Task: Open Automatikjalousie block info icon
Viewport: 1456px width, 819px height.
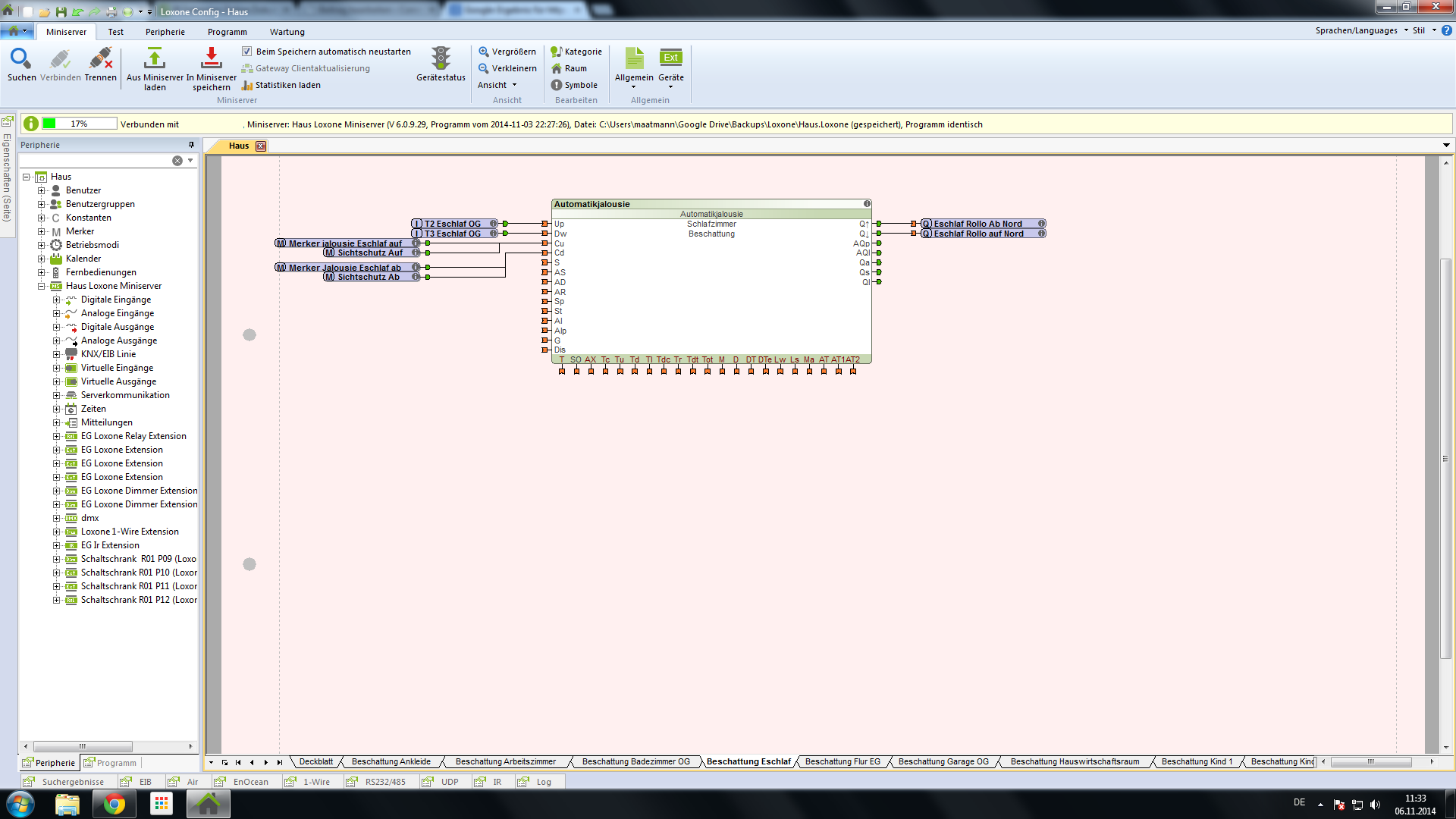Action: click(867, 204)
